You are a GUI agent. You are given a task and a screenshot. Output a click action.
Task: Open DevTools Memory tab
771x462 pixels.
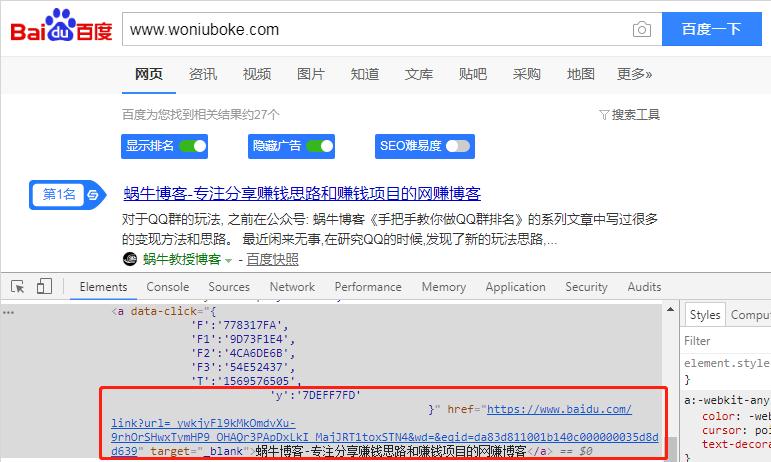[444, 287]
